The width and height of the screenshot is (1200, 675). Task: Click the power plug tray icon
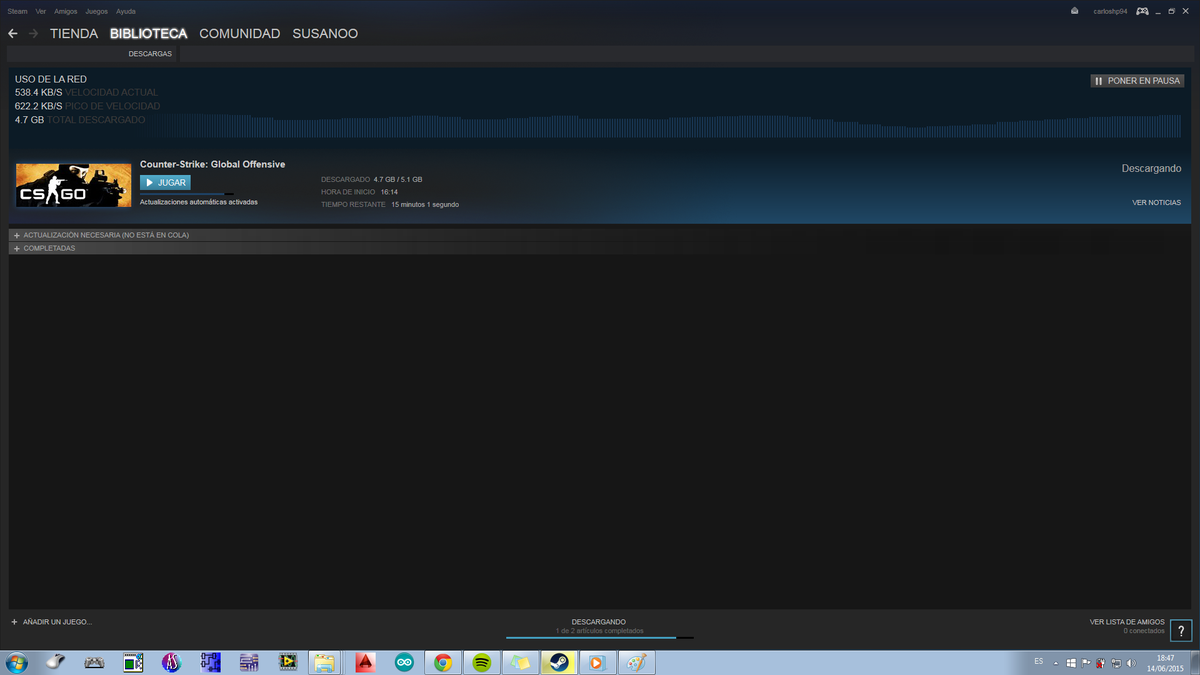pyautogui.click(x=1100, y=662)
